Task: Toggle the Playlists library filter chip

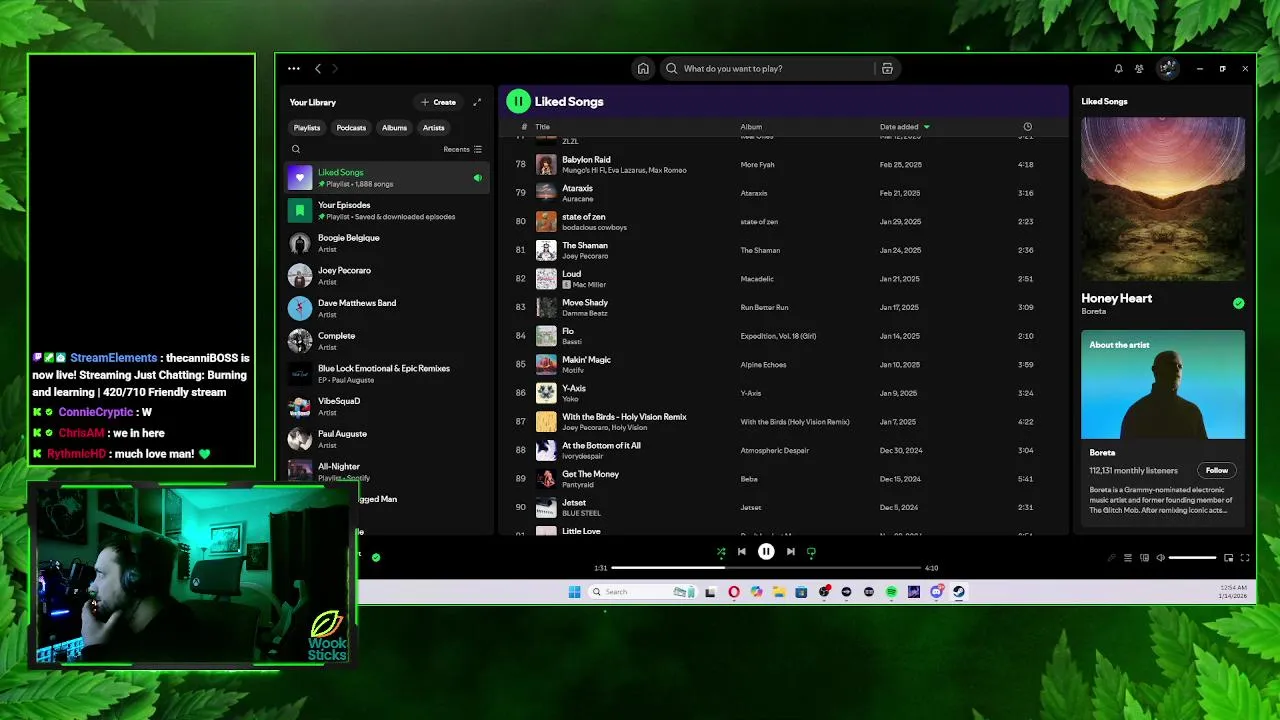Action: (307, 128)
